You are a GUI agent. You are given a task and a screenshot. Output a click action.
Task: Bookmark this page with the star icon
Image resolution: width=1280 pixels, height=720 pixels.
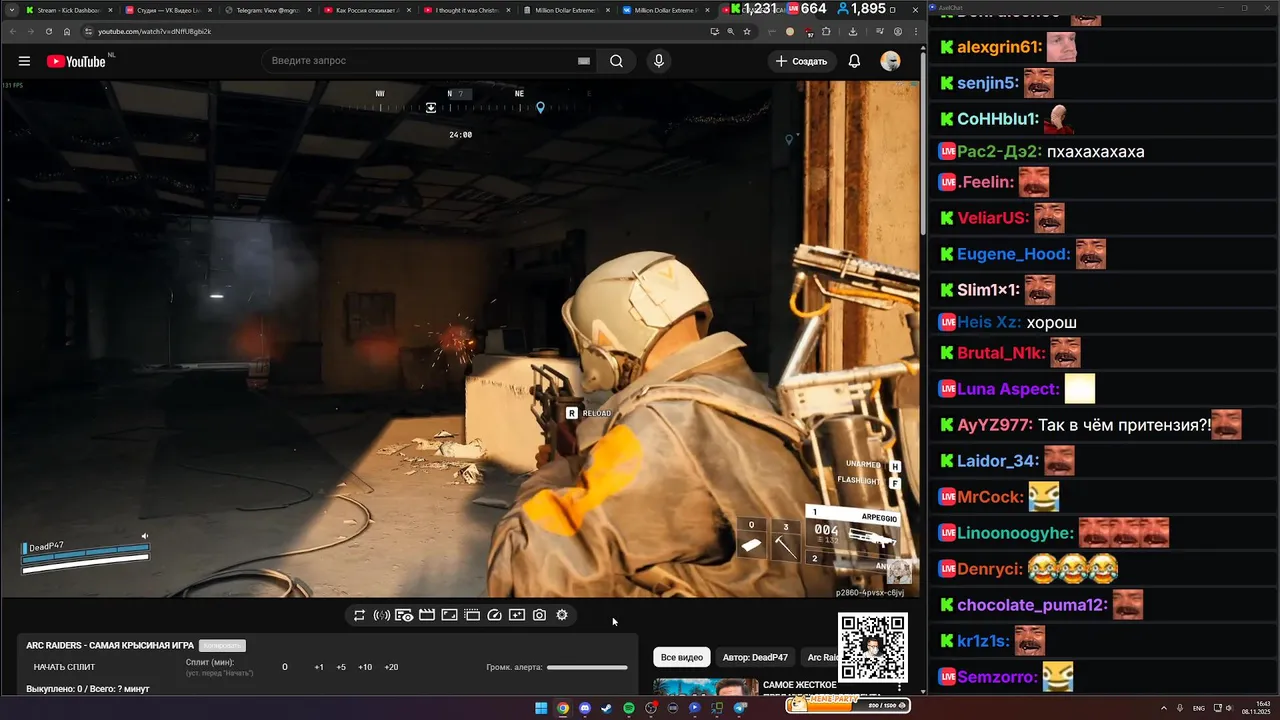click(x=747, y=31)
